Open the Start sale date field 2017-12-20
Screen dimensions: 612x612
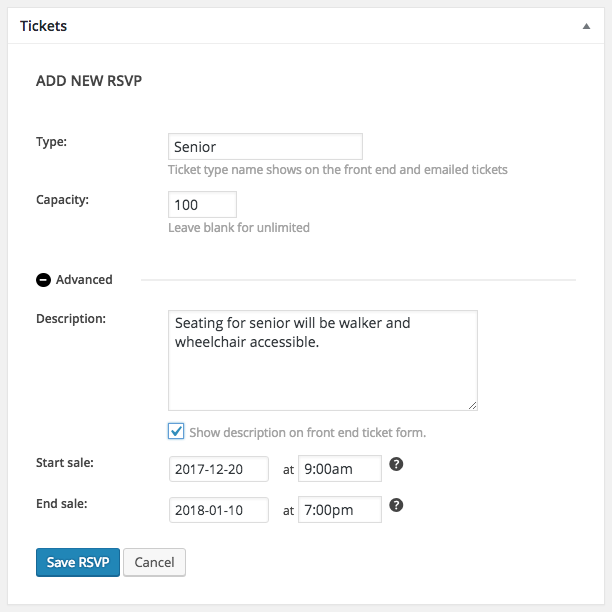pyautogui.click(x=219, y=468)
